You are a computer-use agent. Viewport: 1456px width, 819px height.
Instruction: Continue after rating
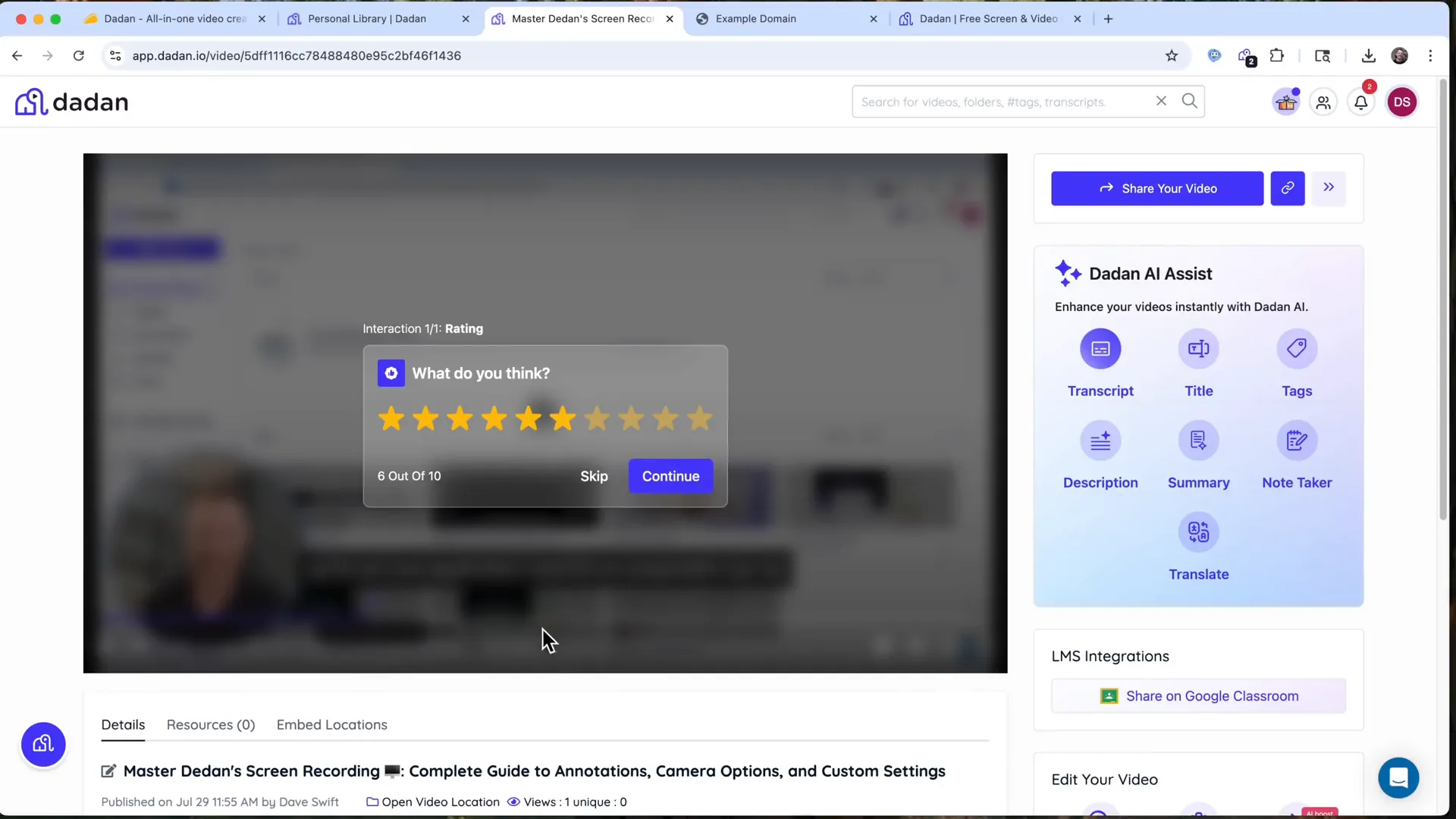tap(670, 476)
